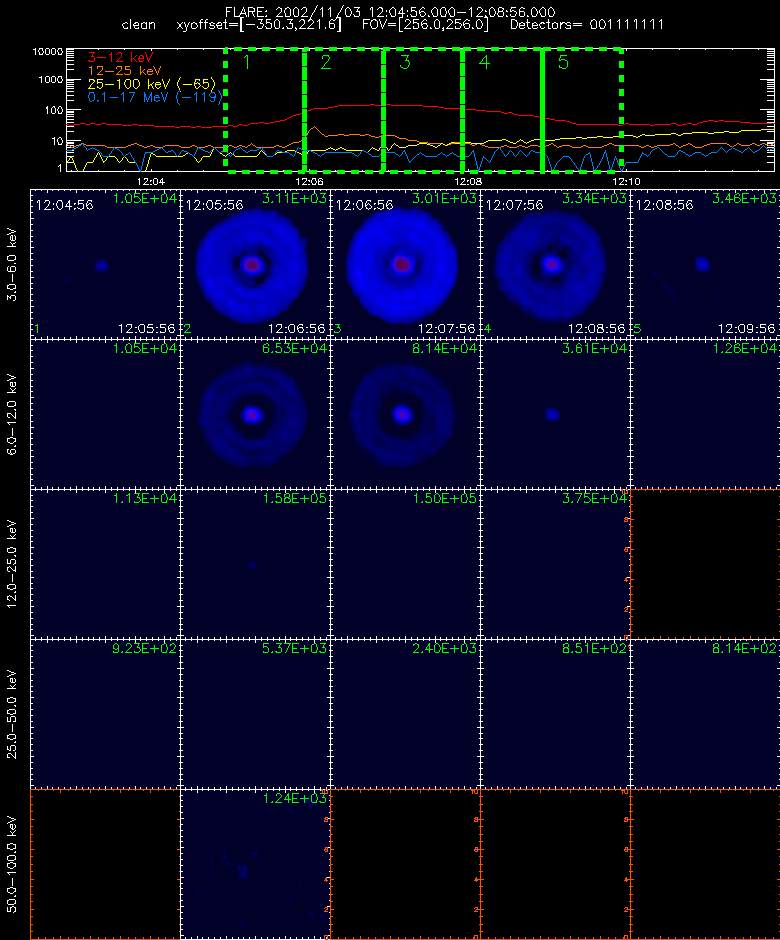The width and height of the screenshot is (780, 940).
Task: Open the 6.0-12.0 keV image labeled 6.53E+04
Action: click(255, 414)
